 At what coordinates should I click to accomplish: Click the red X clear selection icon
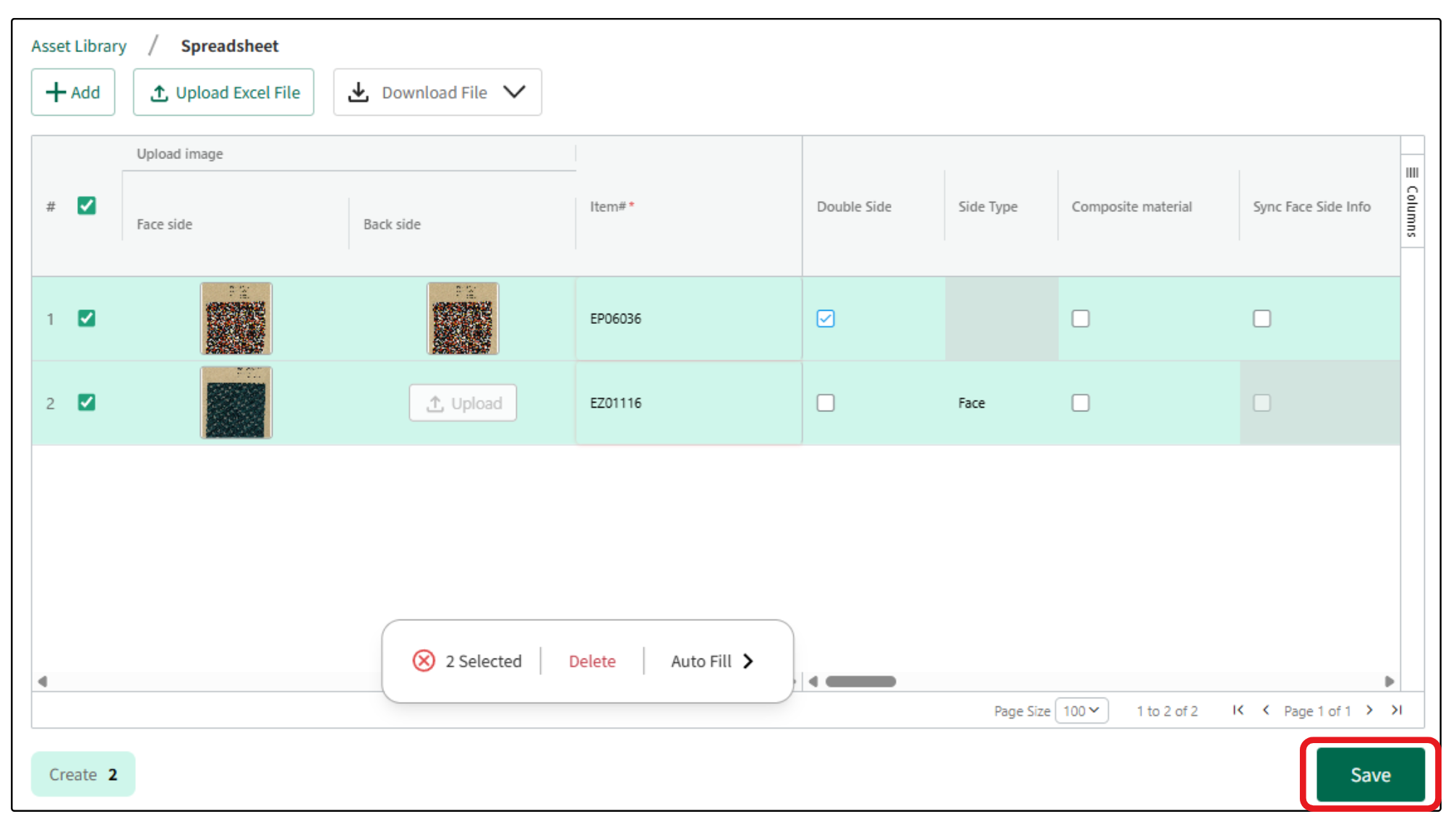(x=424, y=661)
